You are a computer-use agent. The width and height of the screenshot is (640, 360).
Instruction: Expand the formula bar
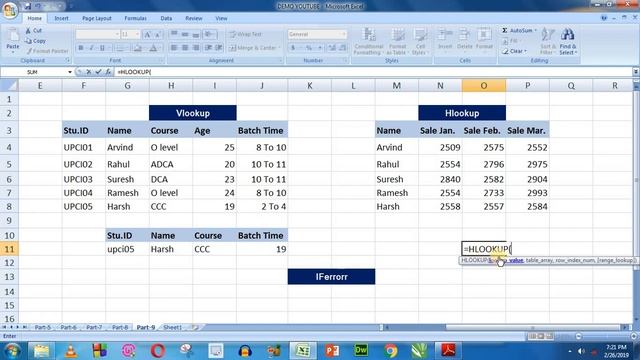(636, 72)
